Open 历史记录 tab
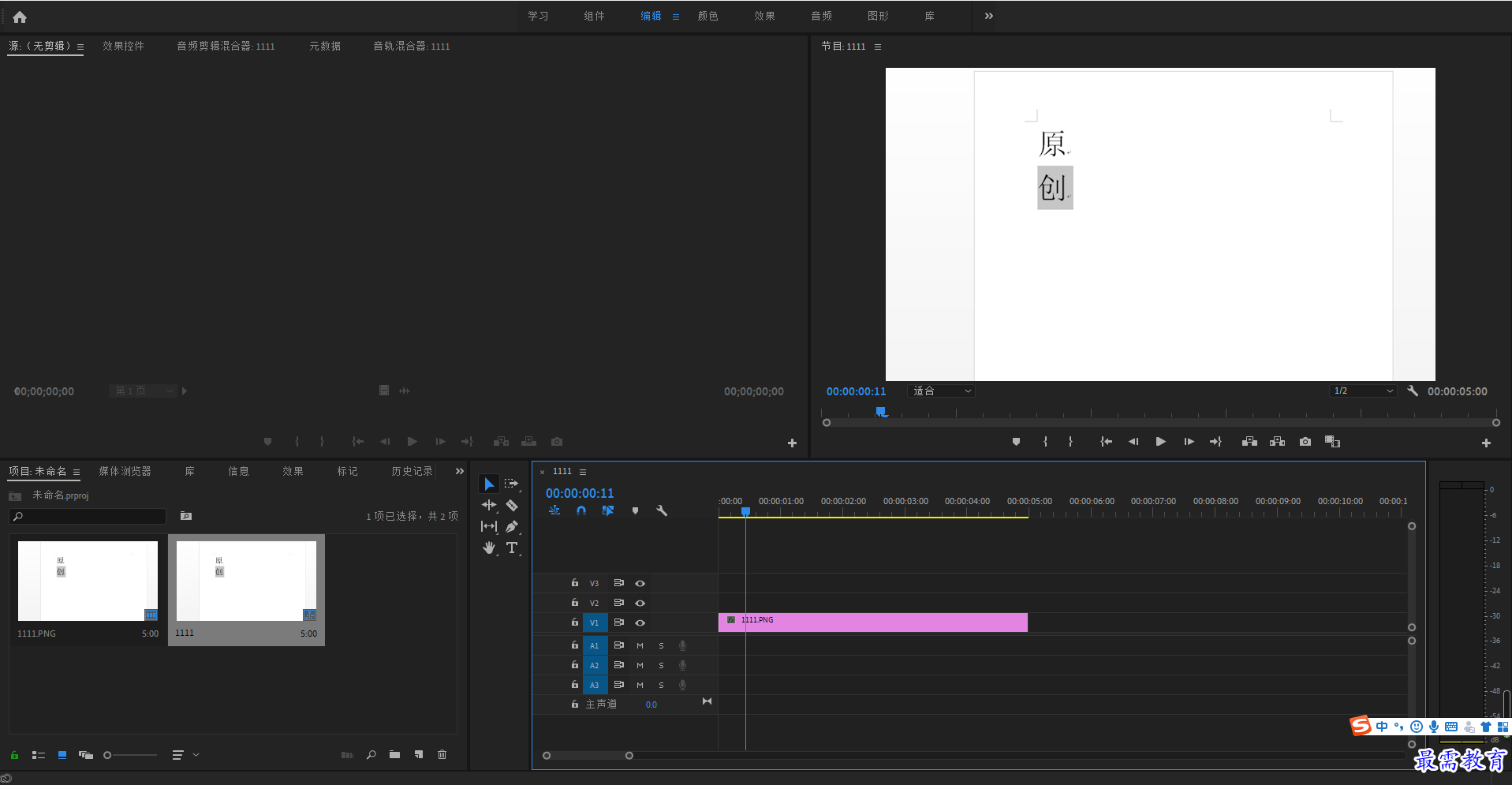The width and height of the screenshot is (1512, 785). coord(412,471)
